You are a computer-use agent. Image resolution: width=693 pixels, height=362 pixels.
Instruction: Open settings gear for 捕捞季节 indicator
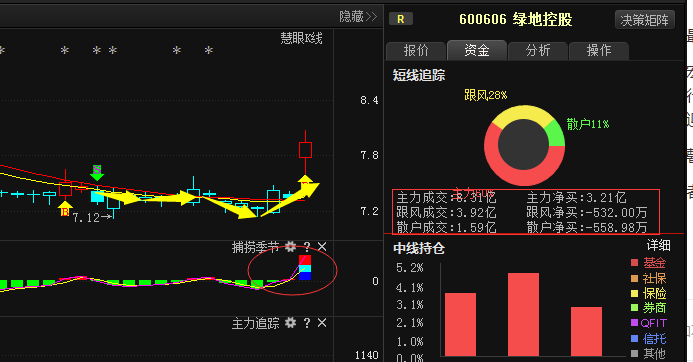(x=290, y=247)
